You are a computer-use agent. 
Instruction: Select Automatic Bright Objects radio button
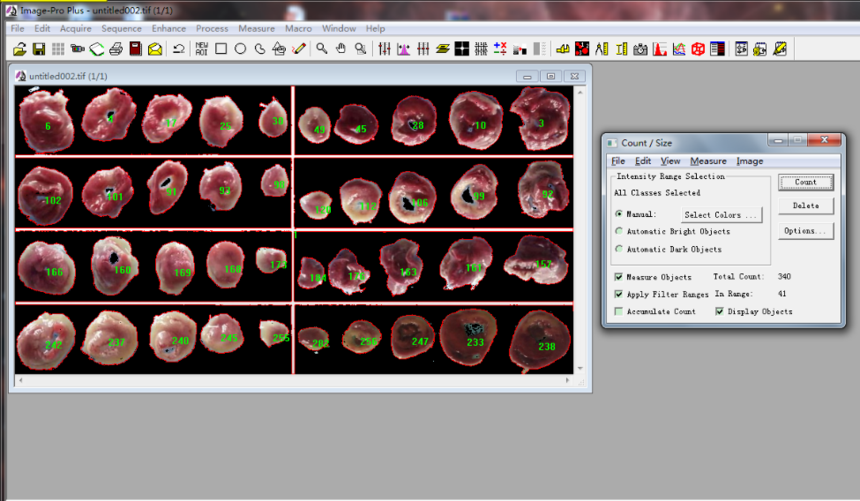coord(619,232)
